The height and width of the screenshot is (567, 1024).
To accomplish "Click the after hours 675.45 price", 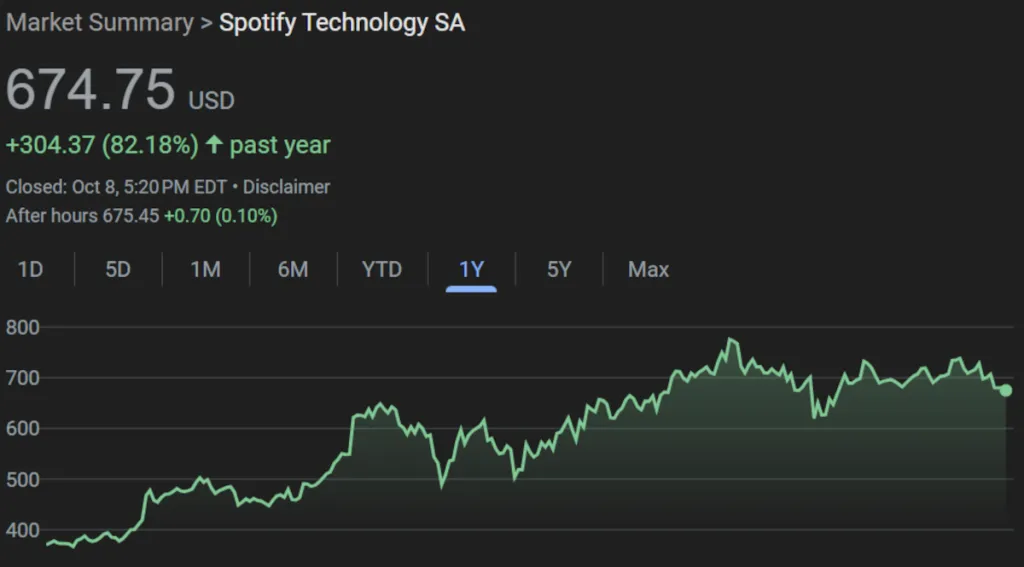I will pos(131,215).
